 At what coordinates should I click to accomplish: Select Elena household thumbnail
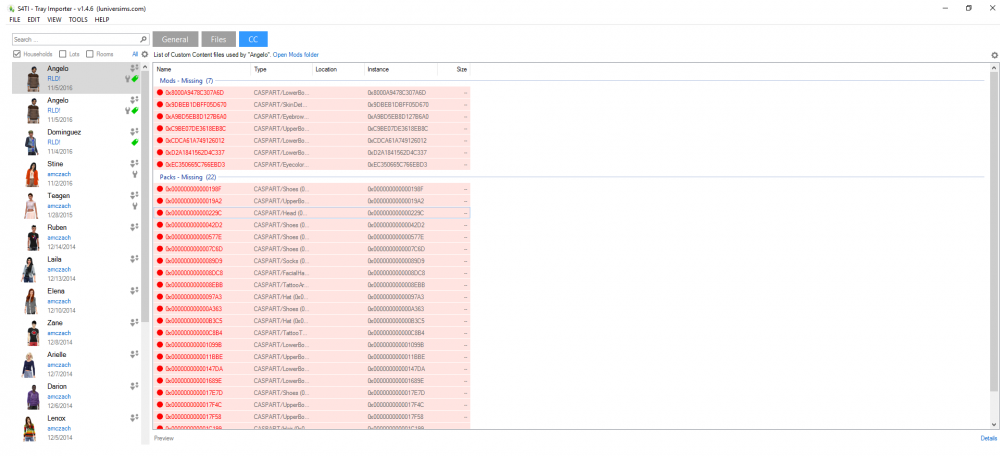point(30,300)
